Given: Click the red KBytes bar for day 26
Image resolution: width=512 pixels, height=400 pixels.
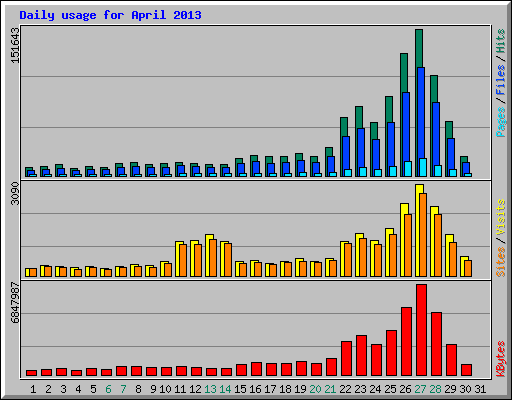Looking at the screenshot, I should click(406, 342).
